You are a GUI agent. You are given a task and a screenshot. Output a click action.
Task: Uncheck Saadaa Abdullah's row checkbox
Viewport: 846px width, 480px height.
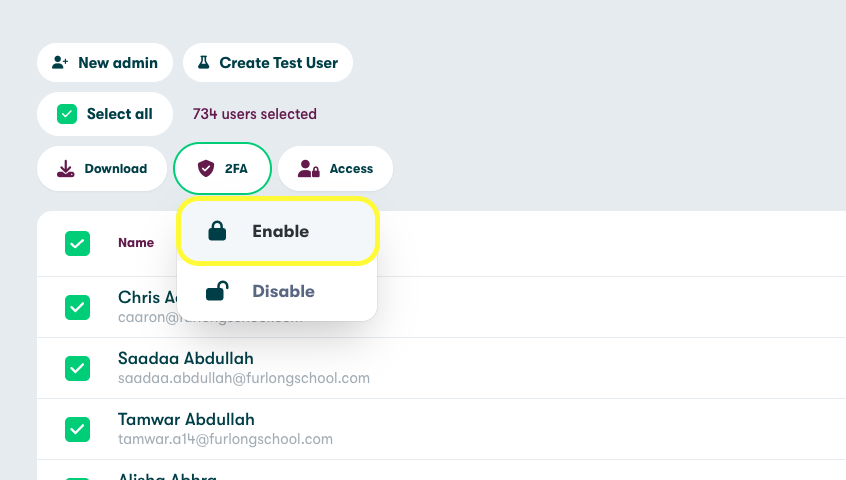77,368
